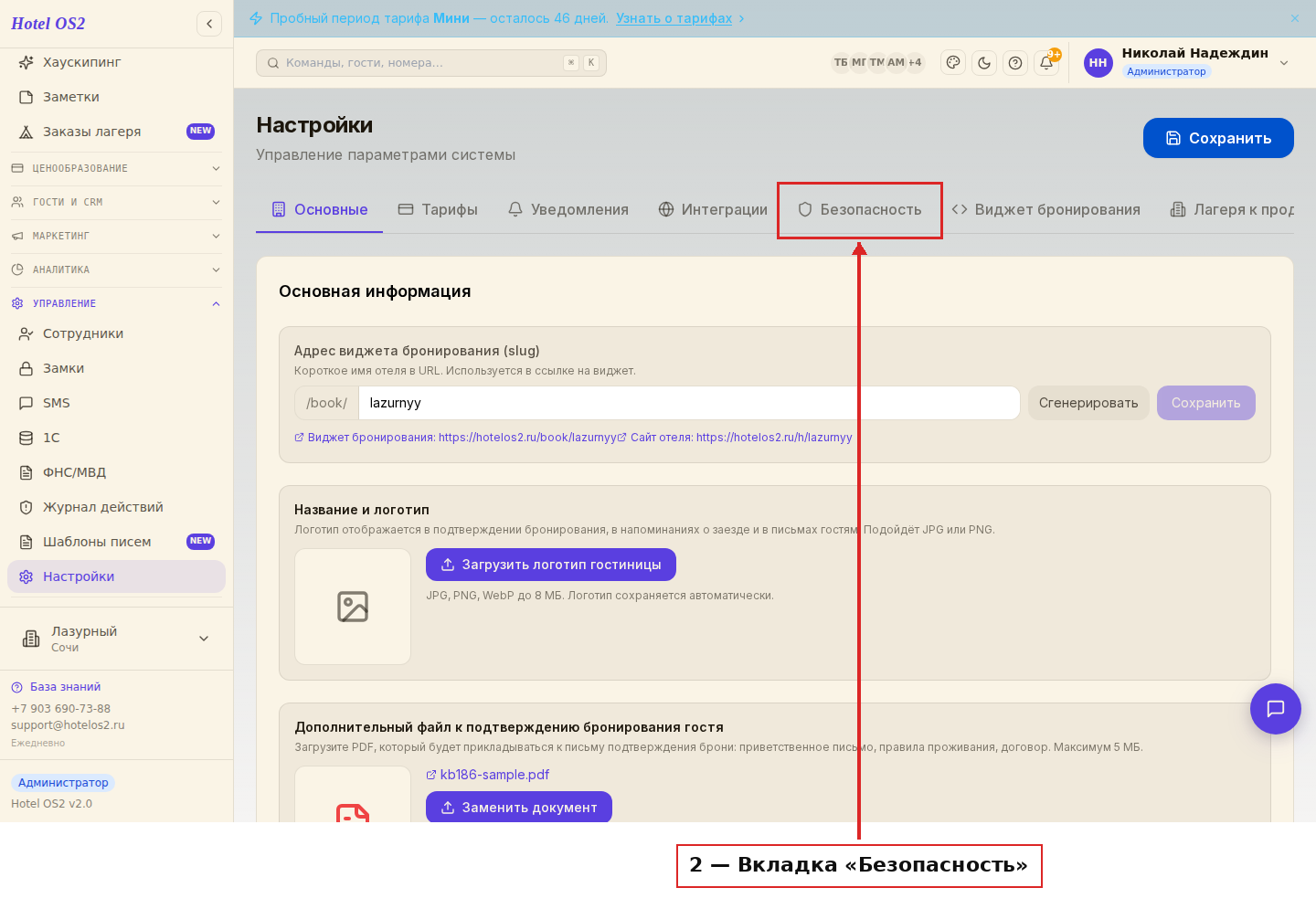Open Шаблоны писем page
Screen dimensions: 1316x909
point(116,542)
